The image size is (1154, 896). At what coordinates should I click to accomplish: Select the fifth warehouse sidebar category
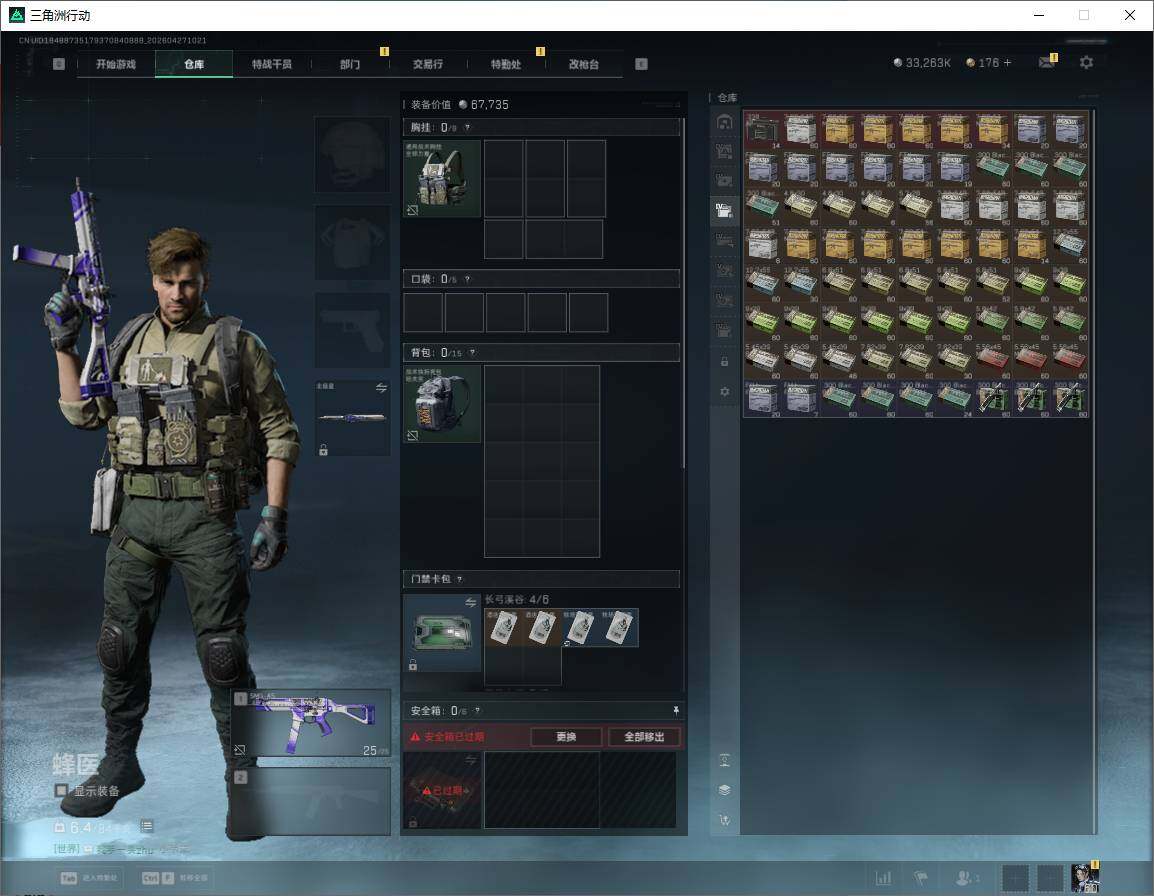click(x=724, y=240)
